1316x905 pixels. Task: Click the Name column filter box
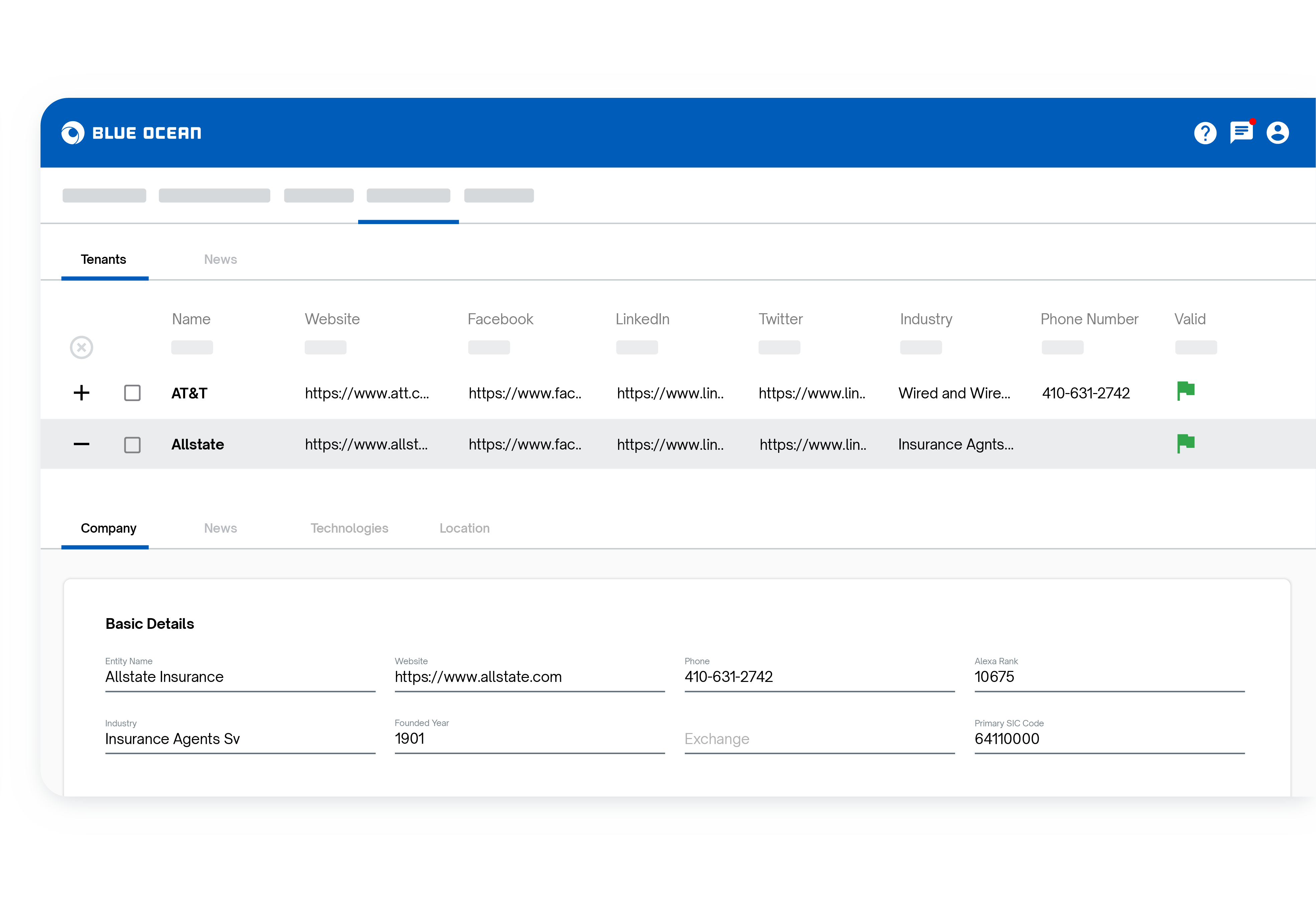coord(192,348)
